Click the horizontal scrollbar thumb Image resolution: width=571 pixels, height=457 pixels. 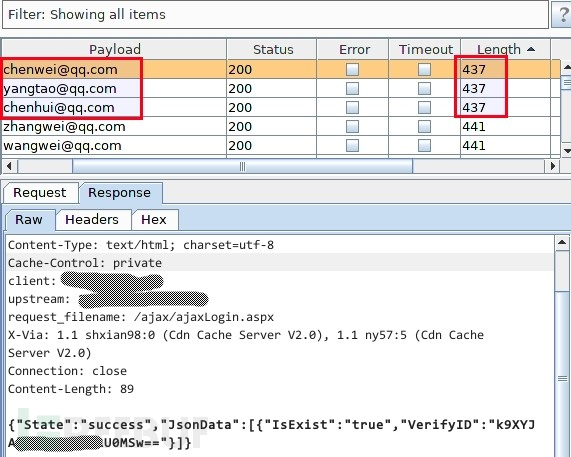(x=243, y=166)
